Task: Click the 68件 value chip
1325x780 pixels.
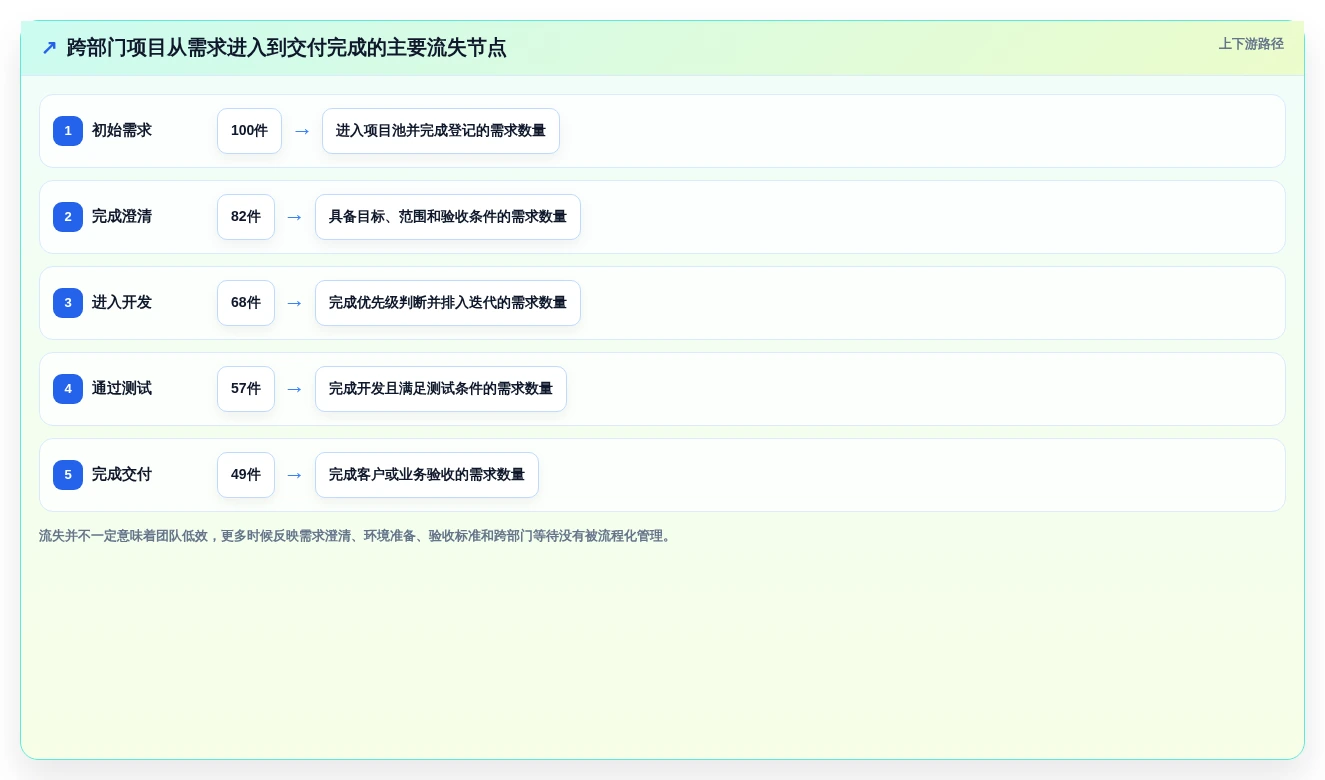Action: click(x=246, y=303)
